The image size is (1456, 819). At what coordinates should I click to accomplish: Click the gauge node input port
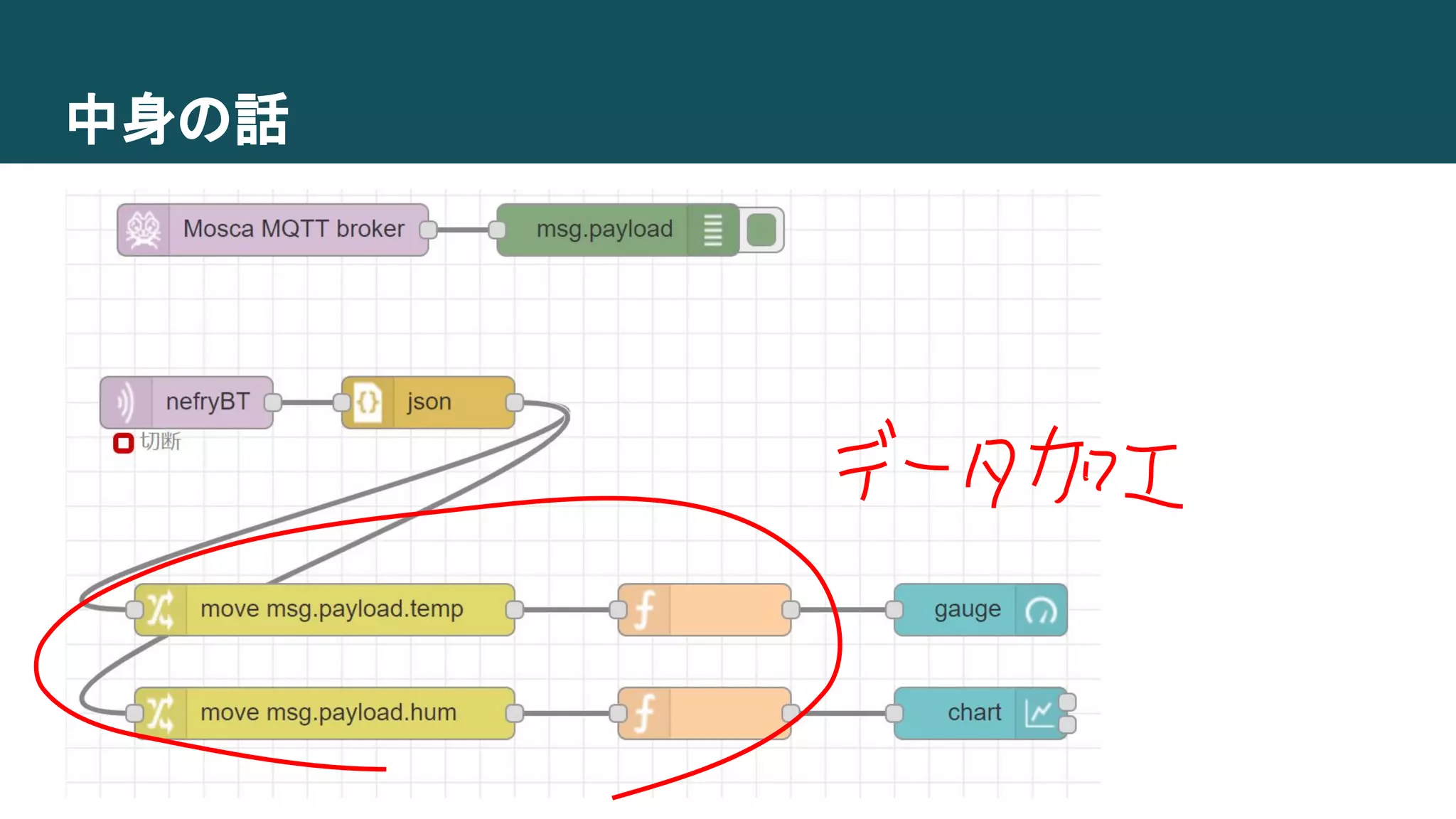click(x=894, y=610)
